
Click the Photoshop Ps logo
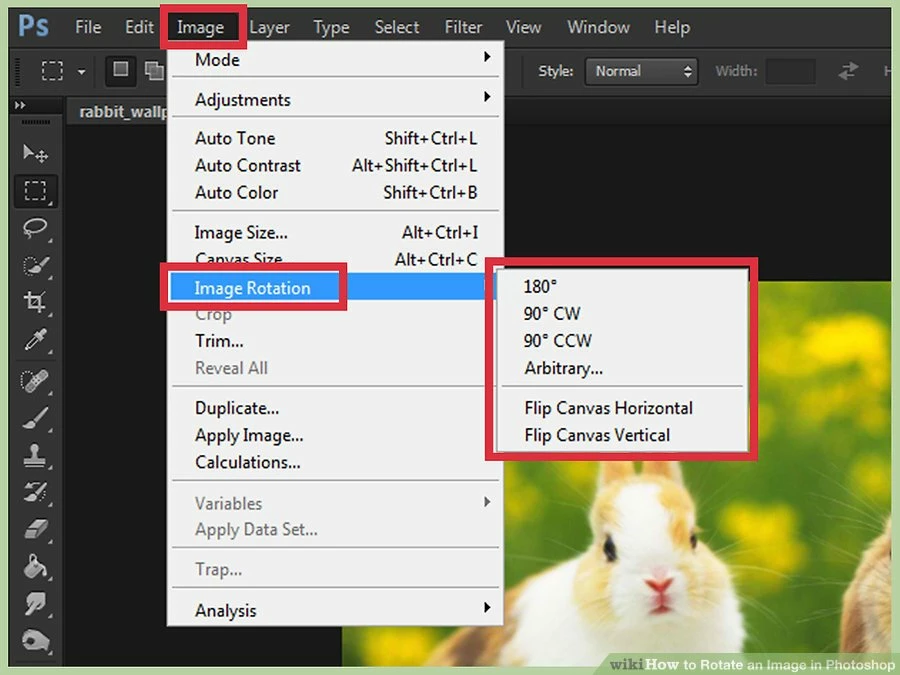click(33, 26)
